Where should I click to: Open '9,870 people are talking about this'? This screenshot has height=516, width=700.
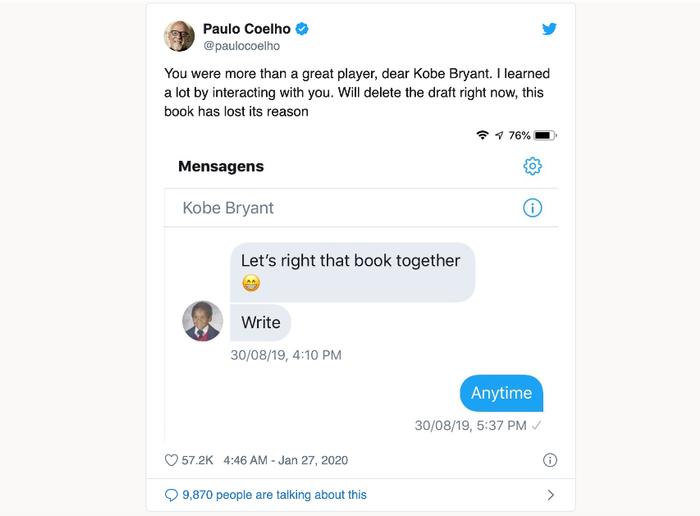(274, 495)
